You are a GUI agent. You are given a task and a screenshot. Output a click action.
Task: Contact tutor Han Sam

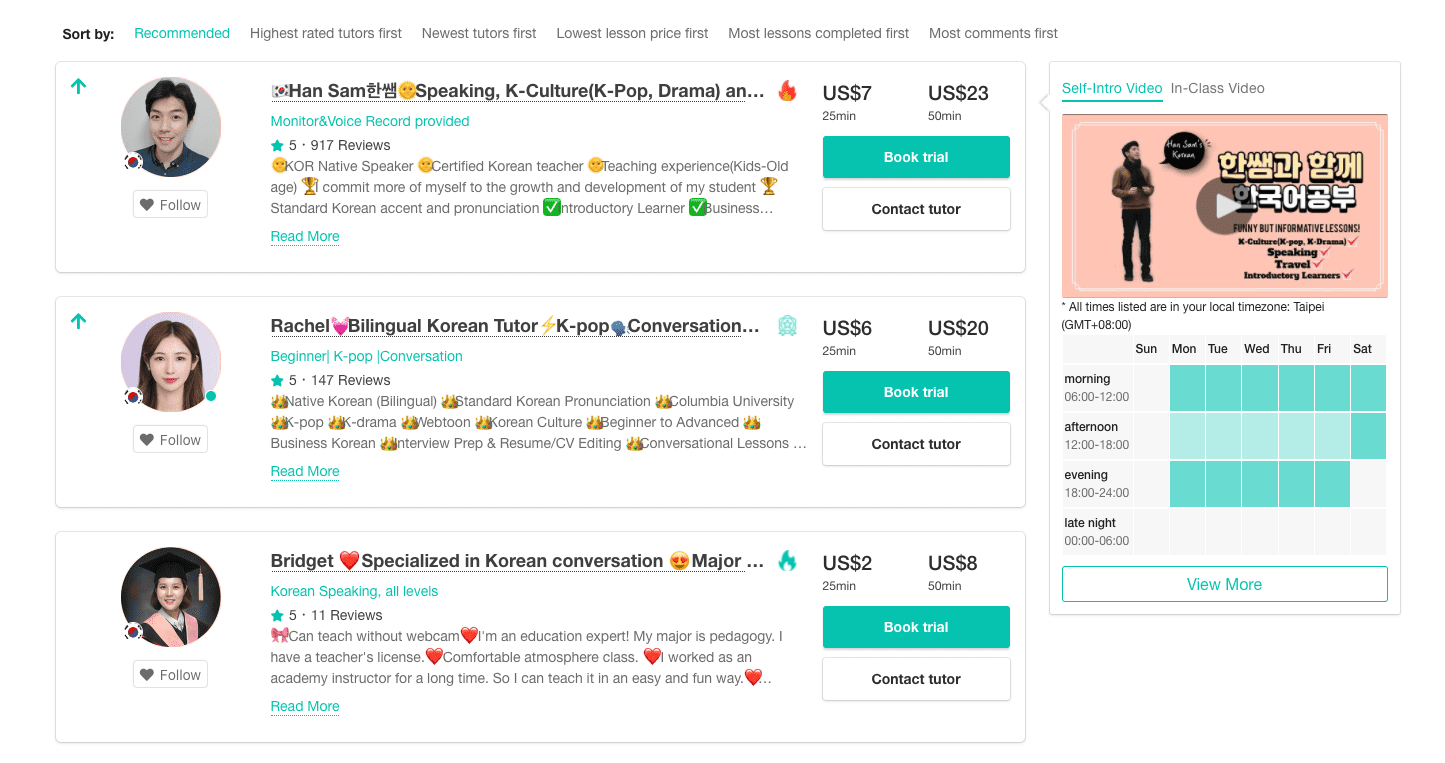click(916, 209)
